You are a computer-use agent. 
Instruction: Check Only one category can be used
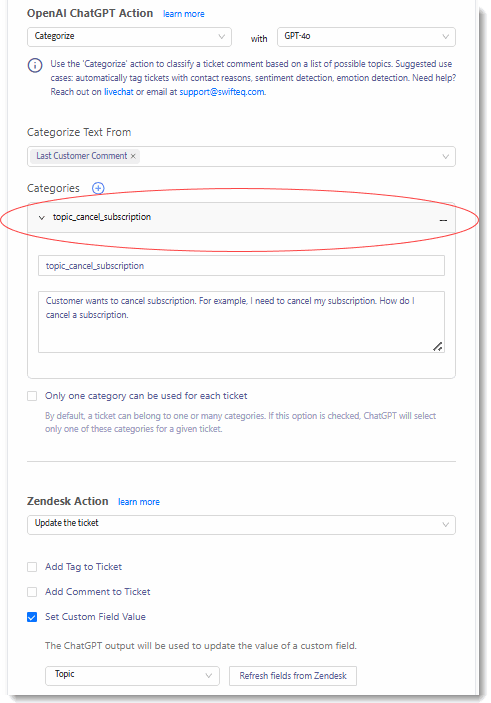point(32,396)
